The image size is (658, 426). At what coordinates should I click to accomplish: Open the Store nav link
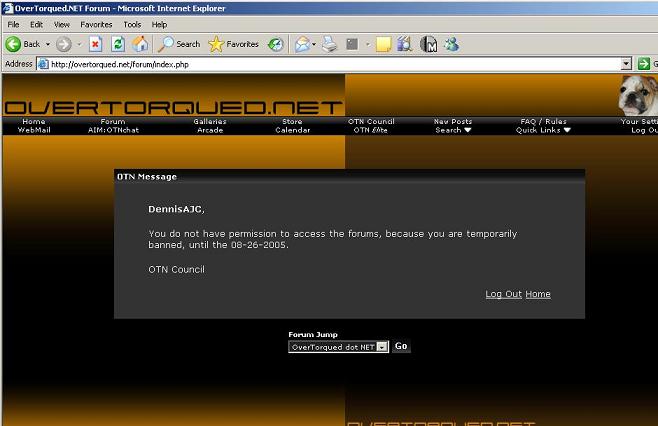[292, 121]
